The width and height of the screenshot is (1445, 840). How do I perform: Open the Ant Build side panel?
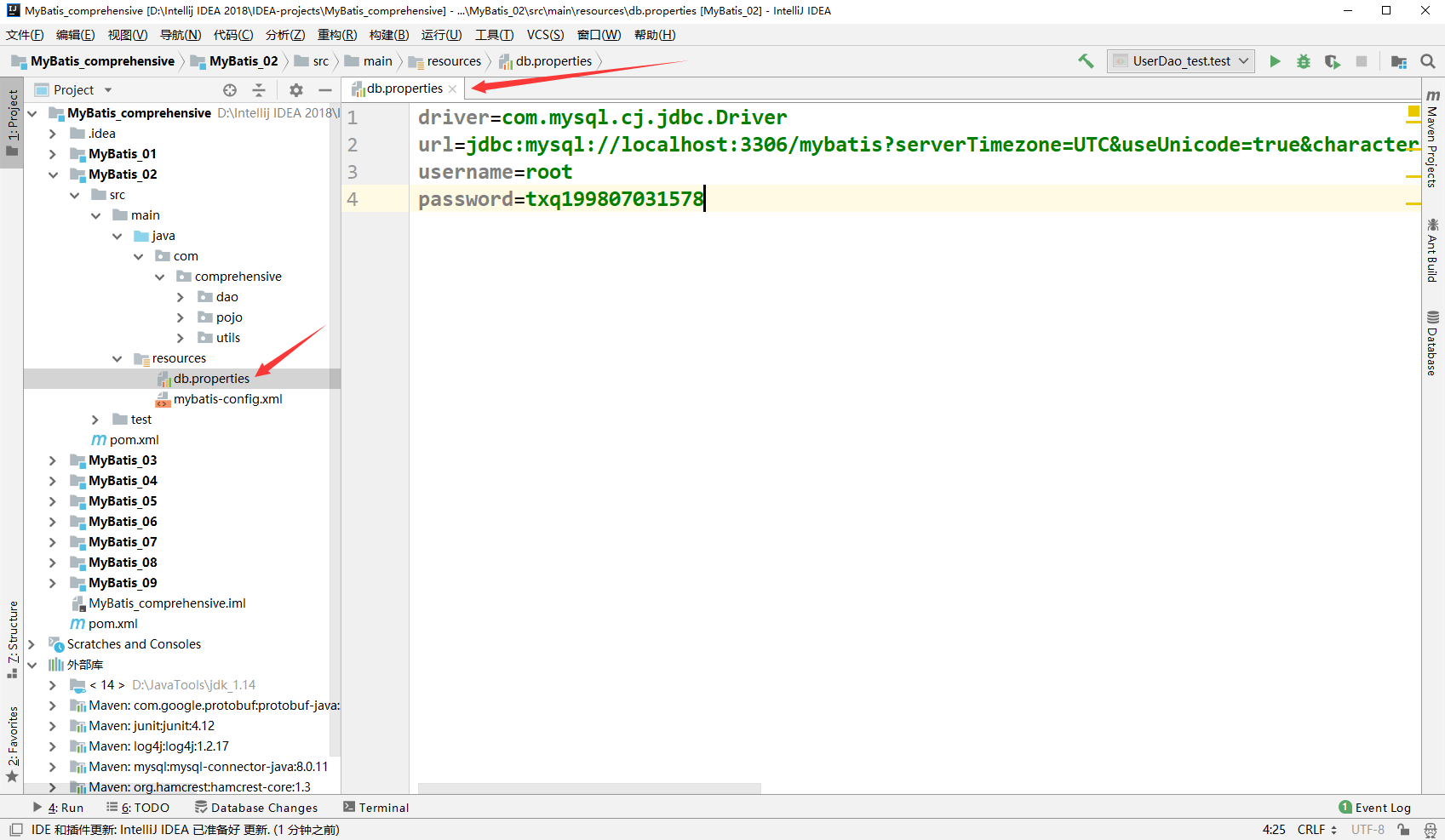(x=1433, y=249)
